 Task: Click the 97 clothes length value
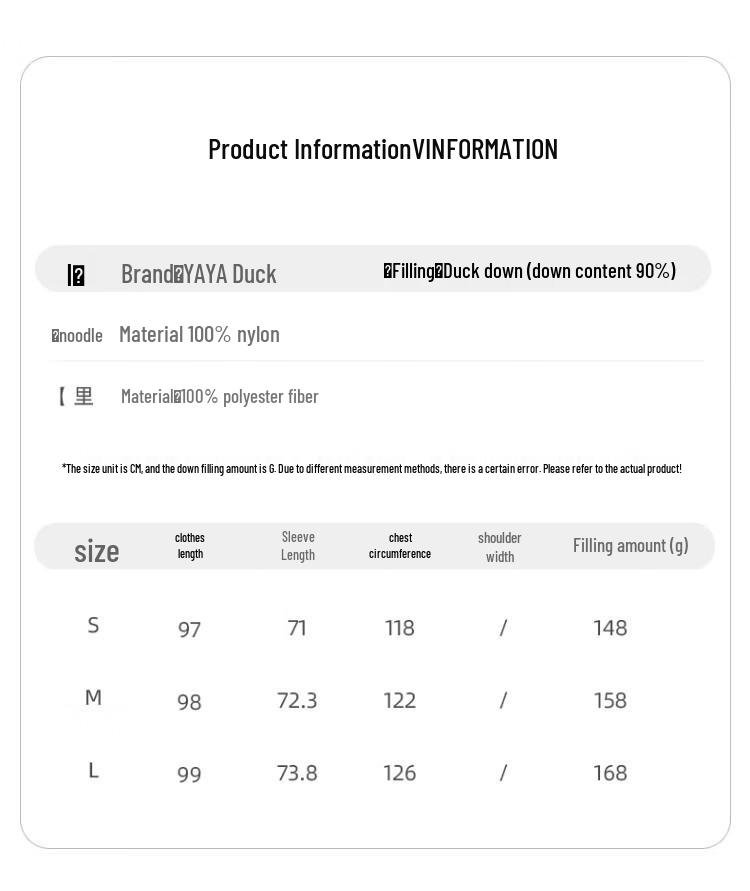189,630
